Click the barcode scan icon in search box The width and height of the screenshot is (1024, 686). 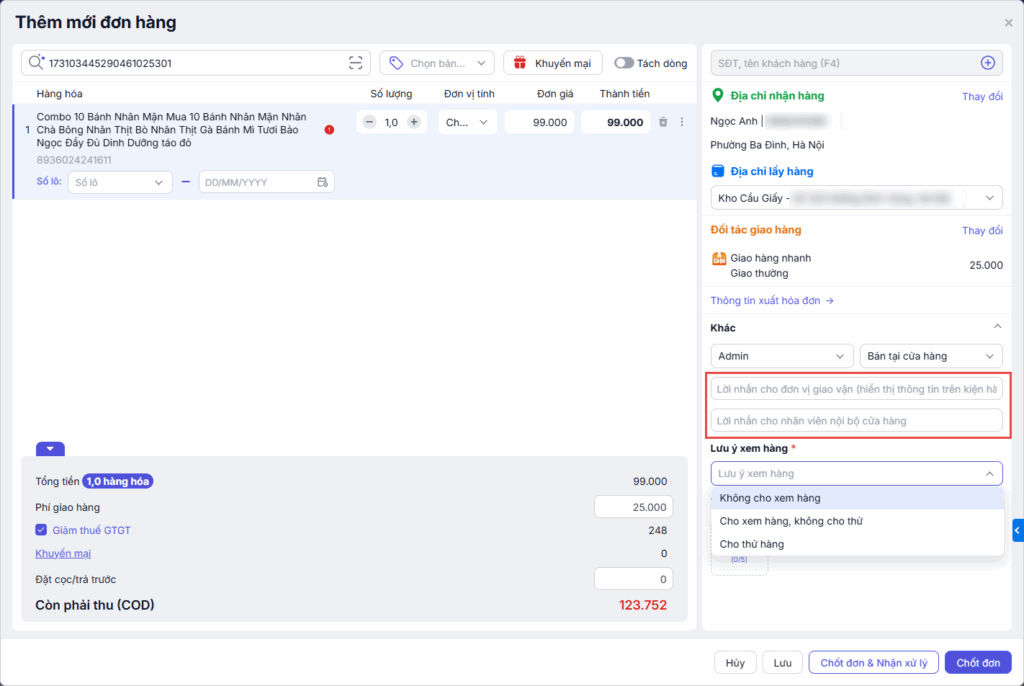click(355, 63)
